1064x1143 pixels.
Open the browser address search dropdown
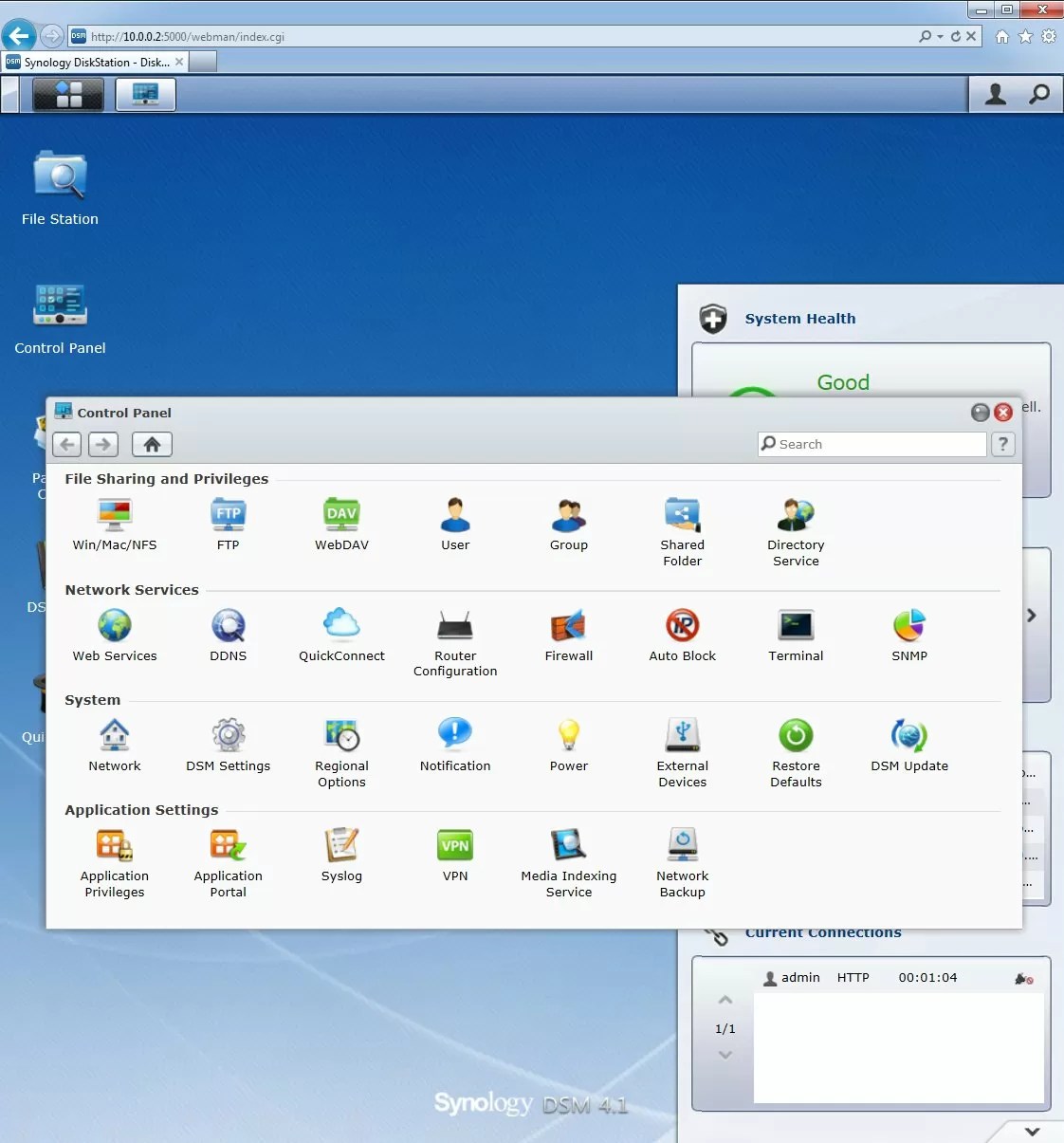(x=940, y=36)
